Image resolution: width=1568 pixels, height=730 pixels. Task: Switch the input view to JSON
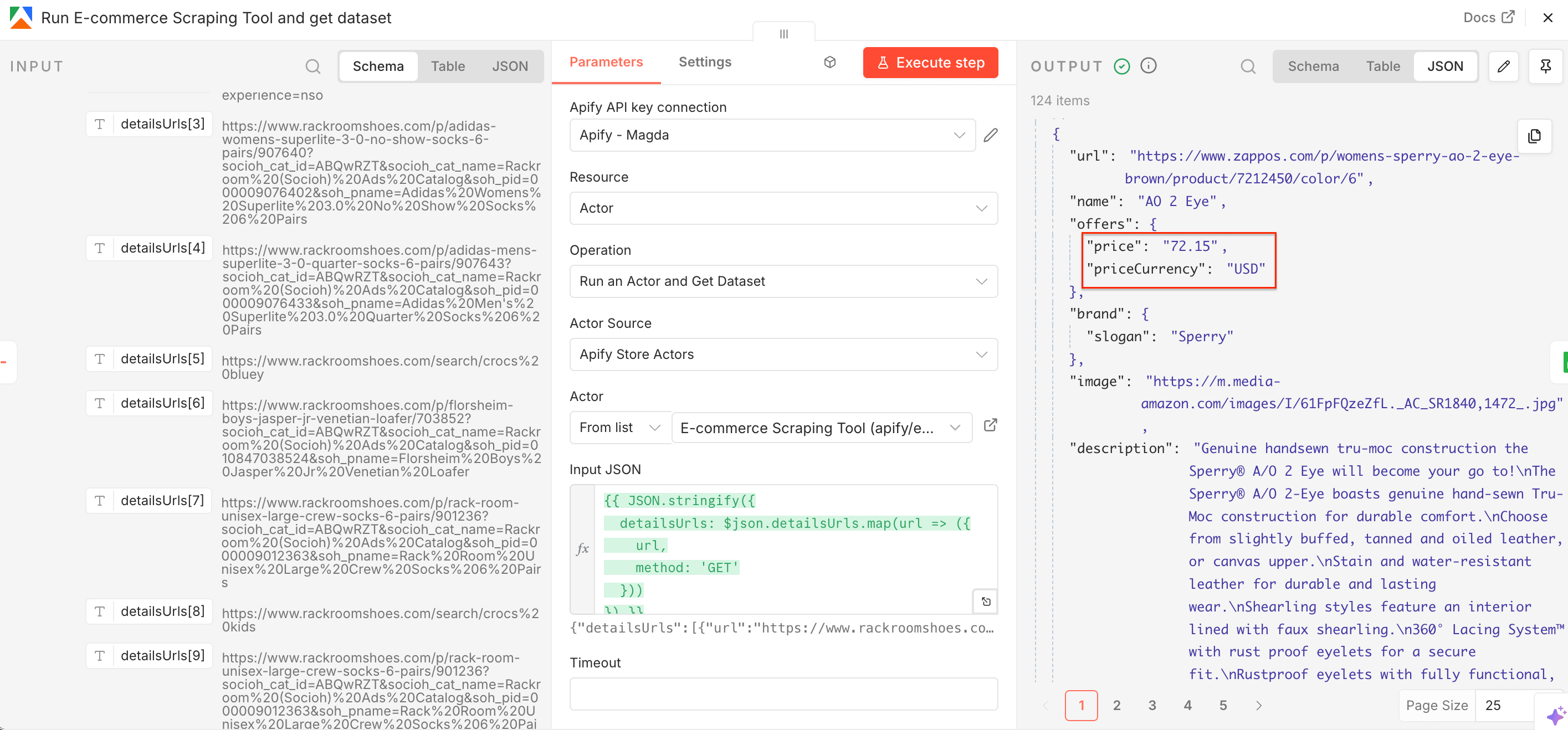(510, 66)
